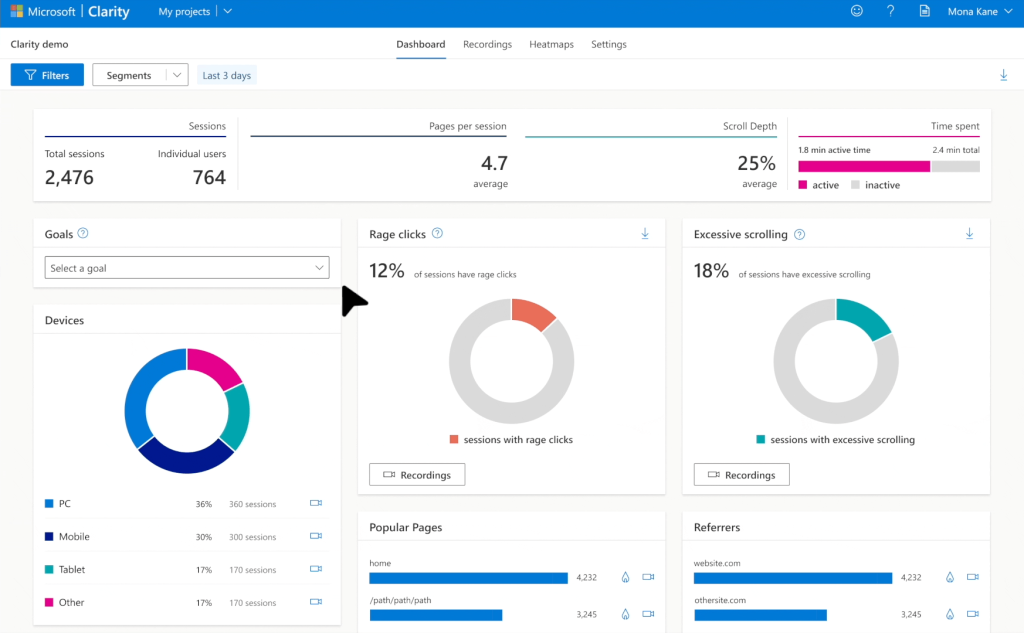Open heatmap for home page

625,577
